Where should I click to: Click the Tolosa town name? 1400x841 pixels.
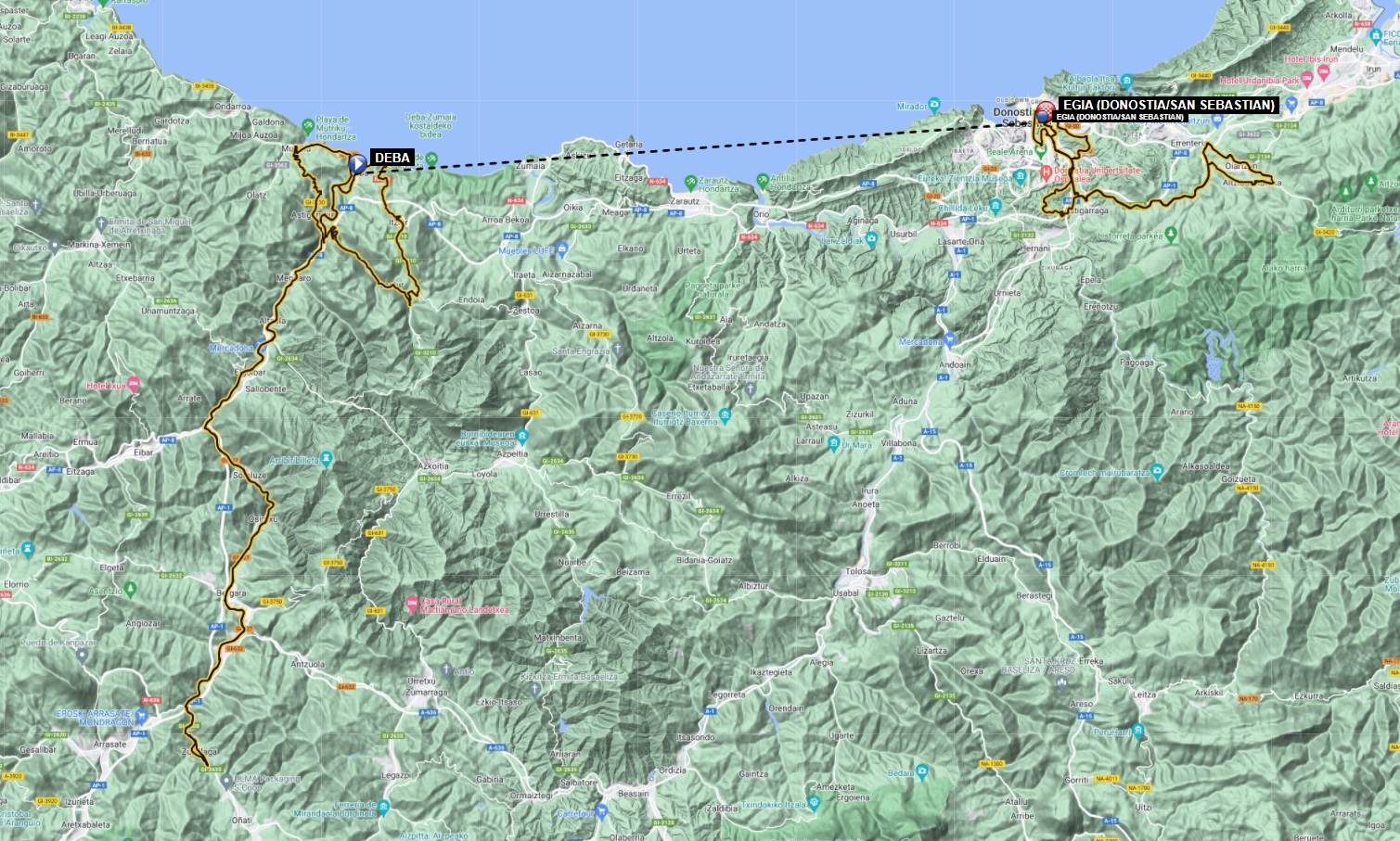tap(858, 571)
